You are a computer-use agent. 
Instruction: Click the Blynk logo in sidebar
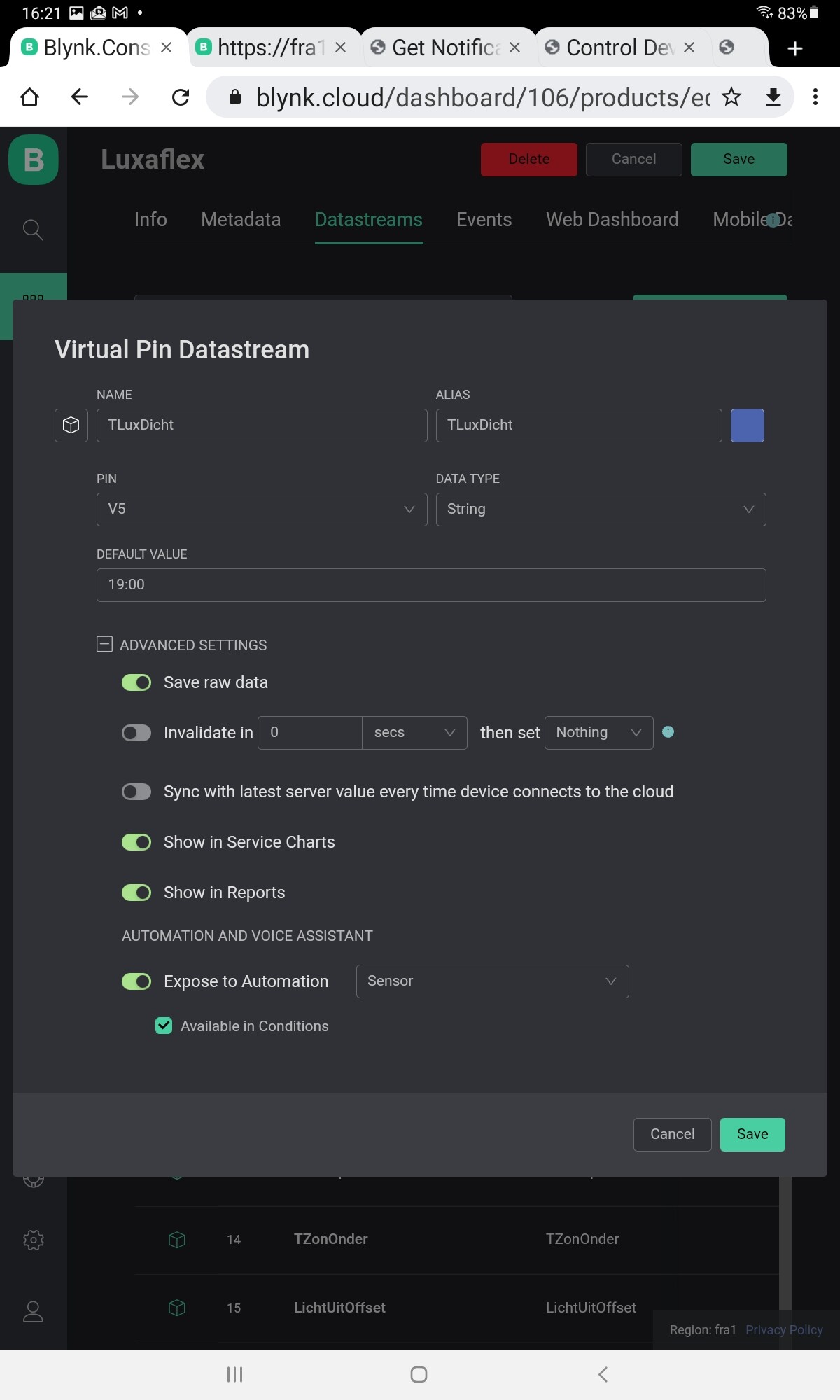(34, 160)
